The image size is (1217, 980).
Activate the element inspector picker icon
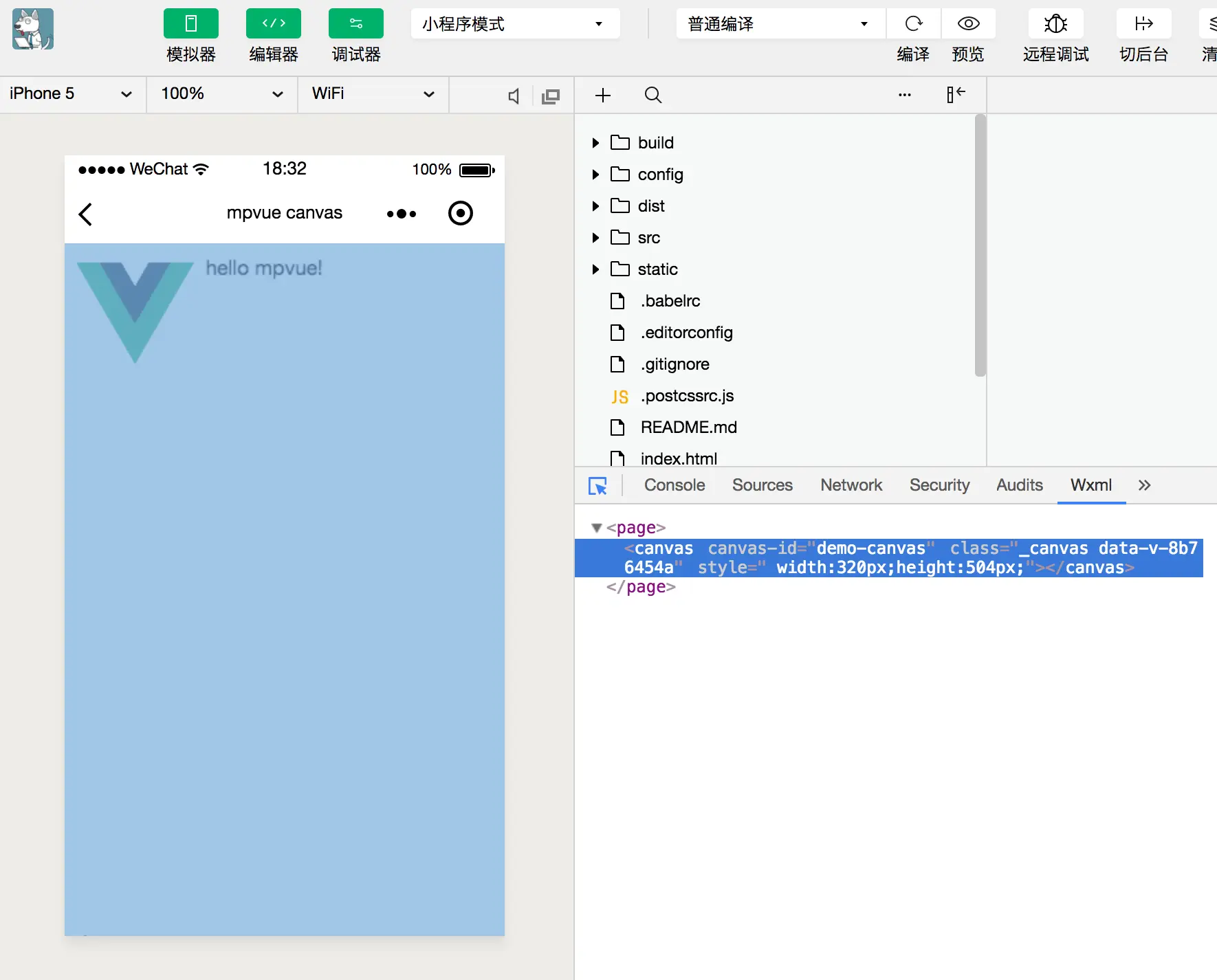pyautogui.click(x=598, y=486)
